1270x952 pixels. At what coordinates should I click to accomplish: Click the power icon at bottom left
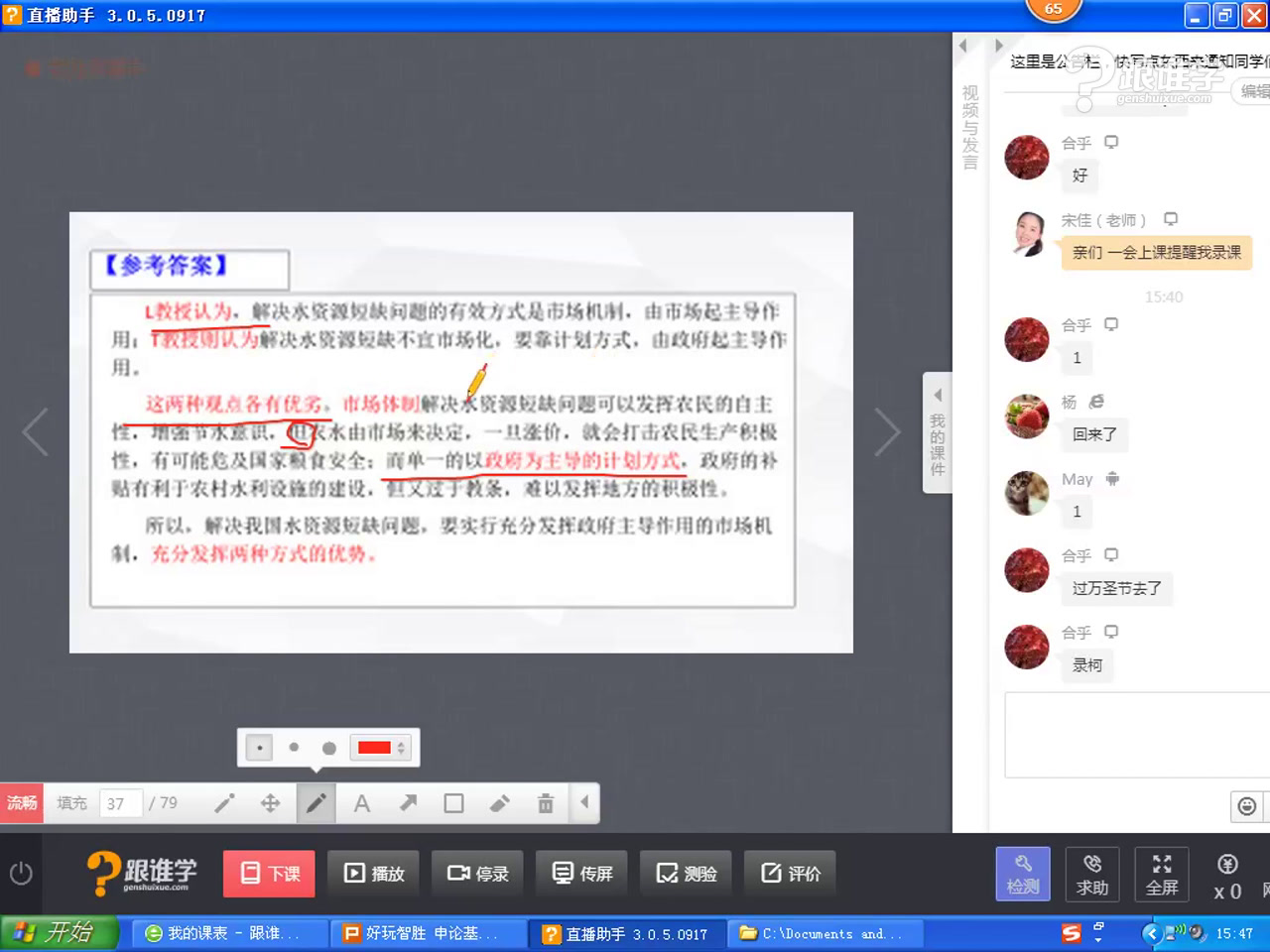[21, 874]
